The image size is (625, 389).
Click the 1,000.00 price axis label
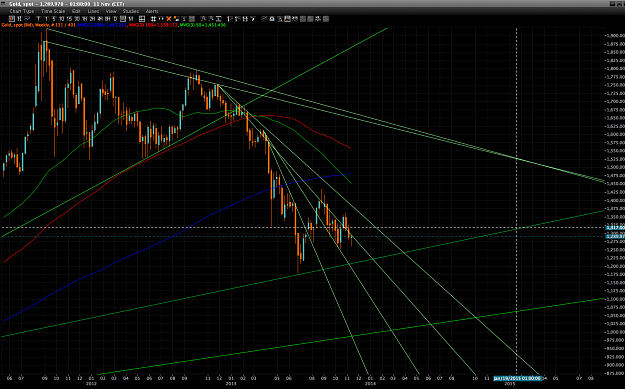tap(616, 332)
